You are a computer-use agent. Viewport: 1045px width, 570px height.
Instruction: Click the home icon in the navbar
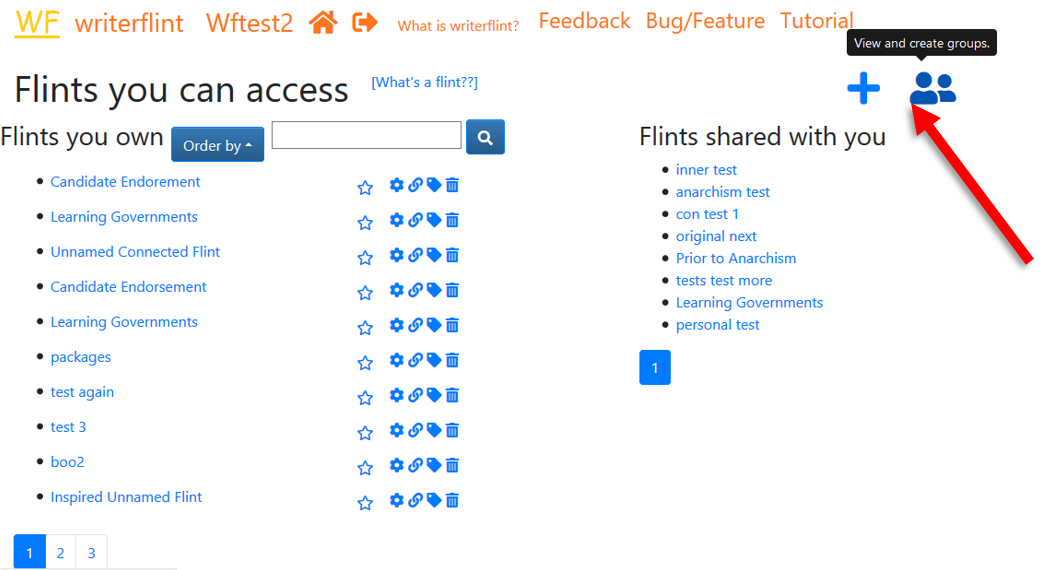tap(323, 22)
